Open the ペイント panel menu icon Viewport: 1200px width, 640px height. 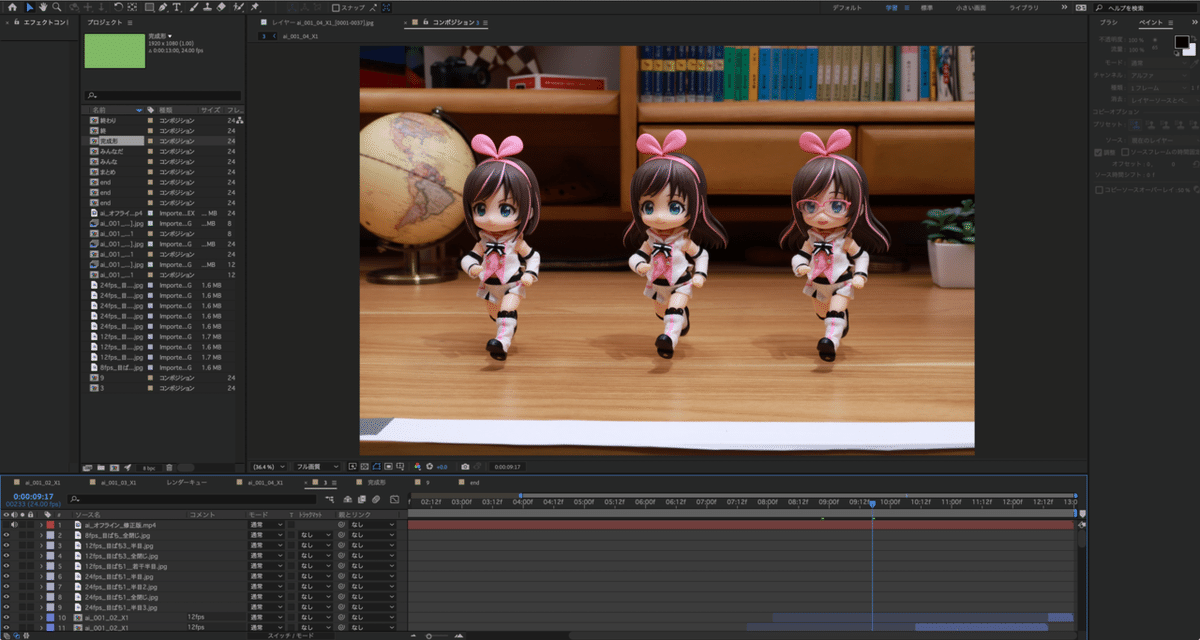tap(1171, 21)
